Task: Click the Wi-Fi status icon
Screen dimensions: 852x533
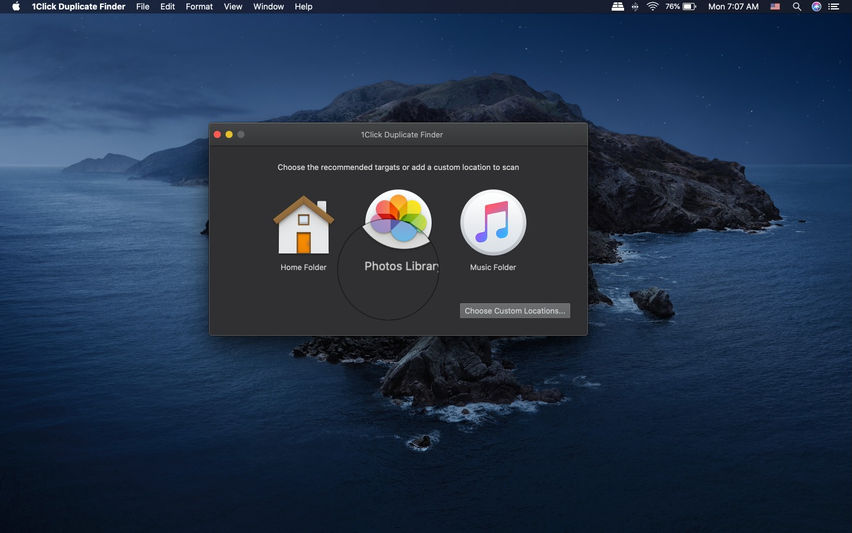Action: tap(653, 7)
